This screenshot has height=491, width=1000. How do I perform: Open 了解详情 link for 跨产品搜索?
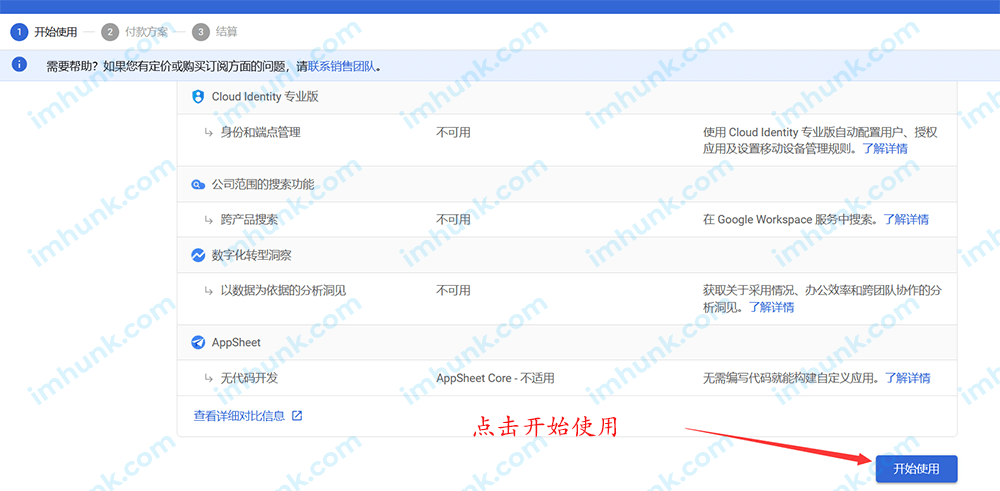[906, 219]
